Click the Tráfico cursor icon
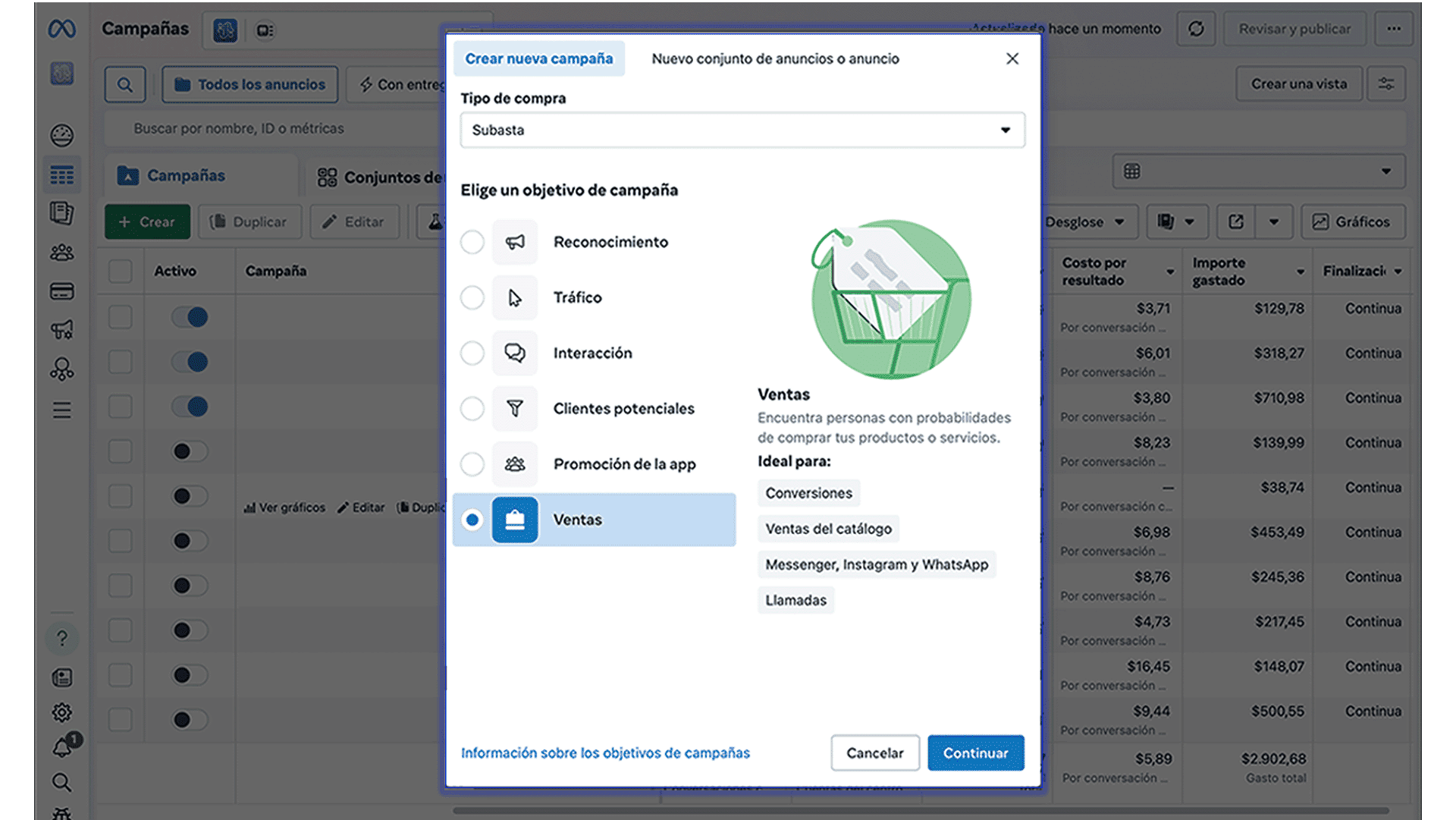The image size is (1456, 820). click(x=515, y=297)
